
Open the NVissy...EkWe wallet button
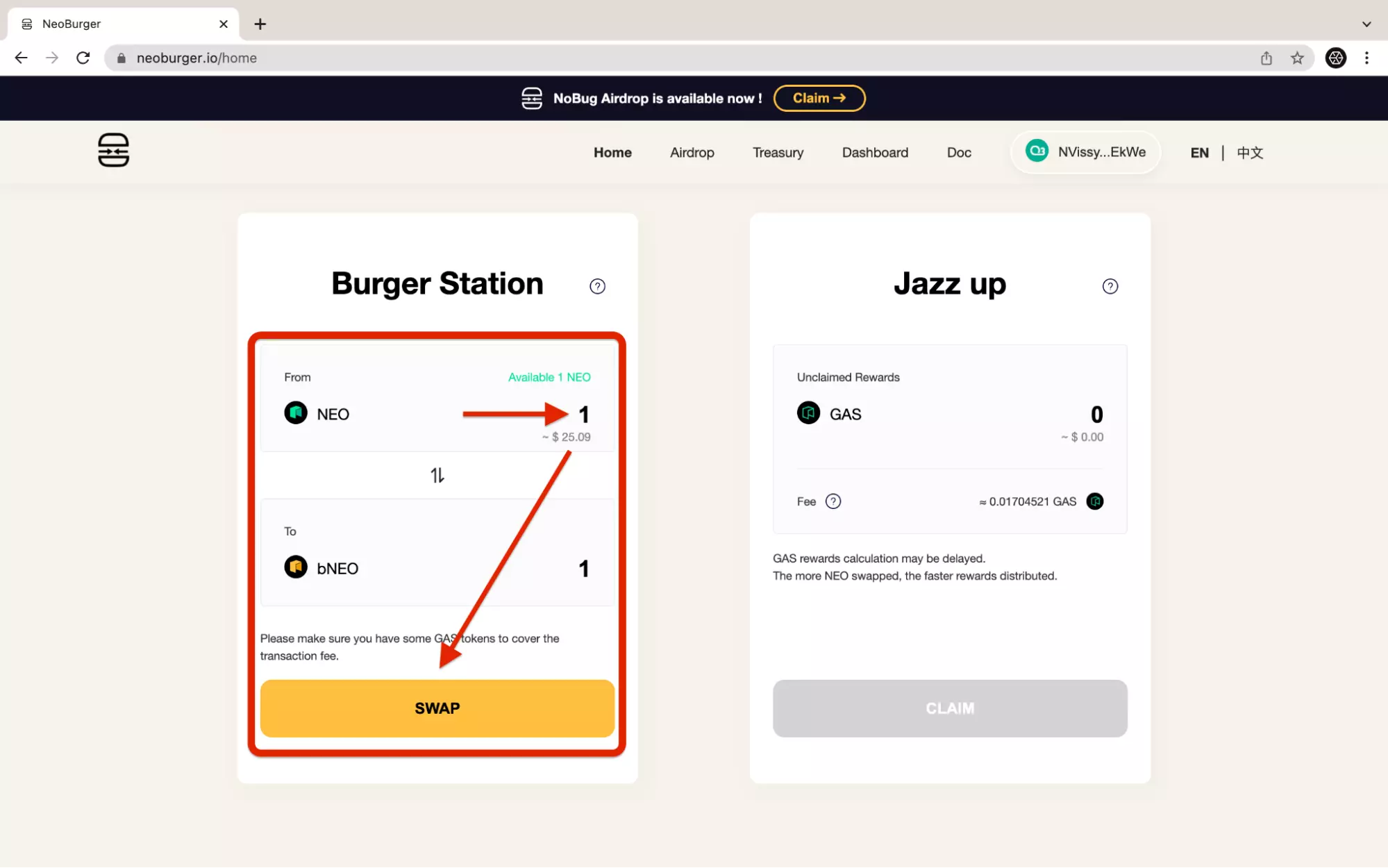(1085, 152)
